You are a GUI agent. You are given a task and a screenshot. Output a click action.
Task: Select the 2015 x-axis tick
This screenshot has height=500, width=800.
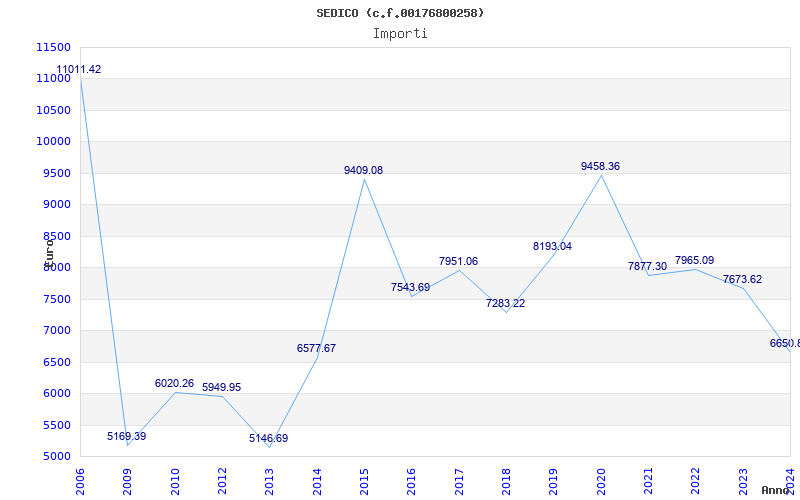pos(364,481)
